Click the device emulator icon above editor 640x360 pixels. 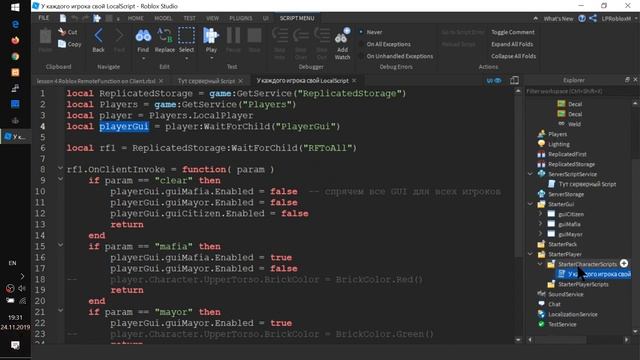point(514,80)
